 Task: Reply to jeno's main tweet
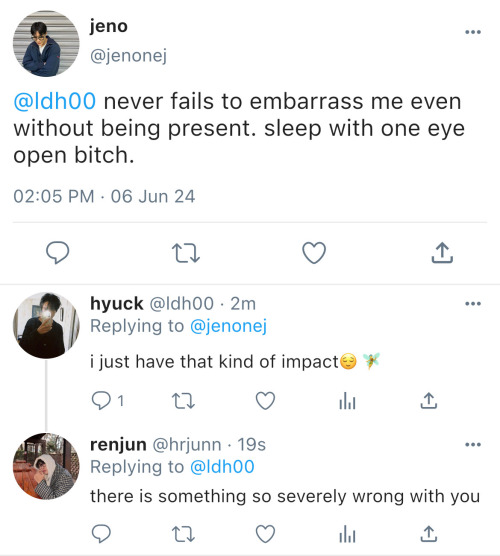pos(58,253)
